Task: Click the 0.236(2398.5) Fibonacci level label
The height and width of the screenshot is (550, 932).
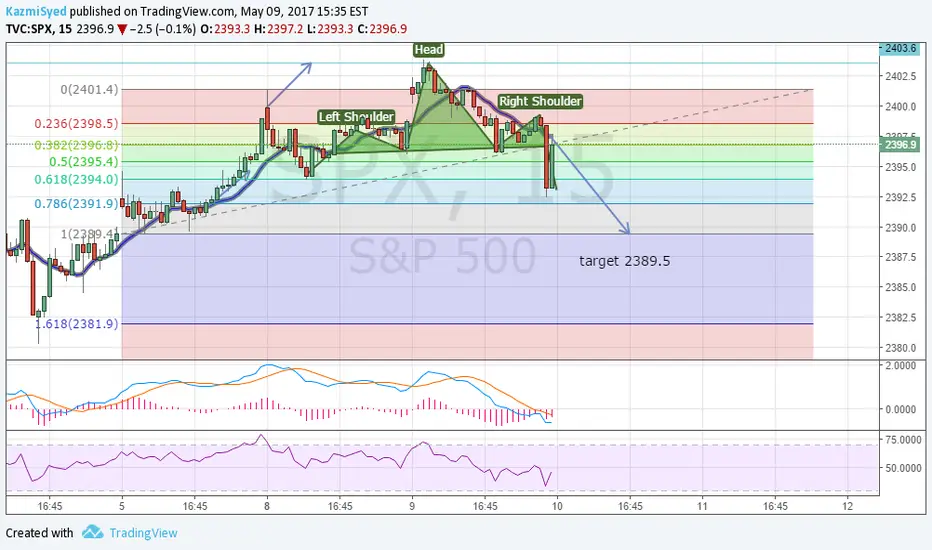Action: click(x=76, y=124)
